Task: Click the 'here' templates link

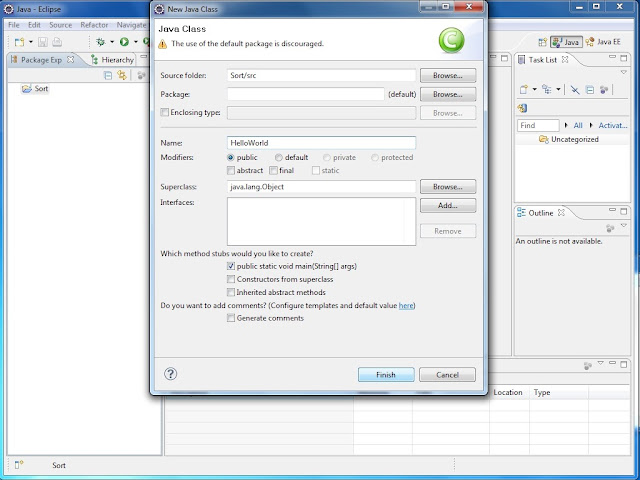Action: (406, 305)
